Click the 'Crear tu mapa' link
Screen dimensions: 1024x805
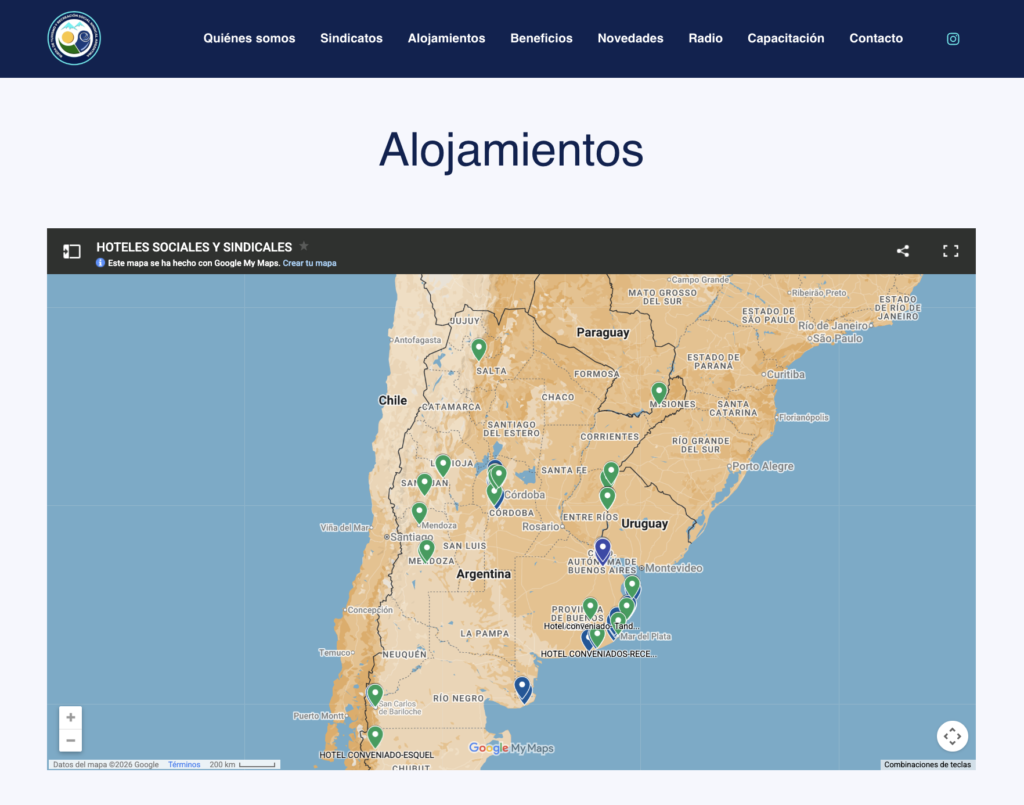point(309,263)
